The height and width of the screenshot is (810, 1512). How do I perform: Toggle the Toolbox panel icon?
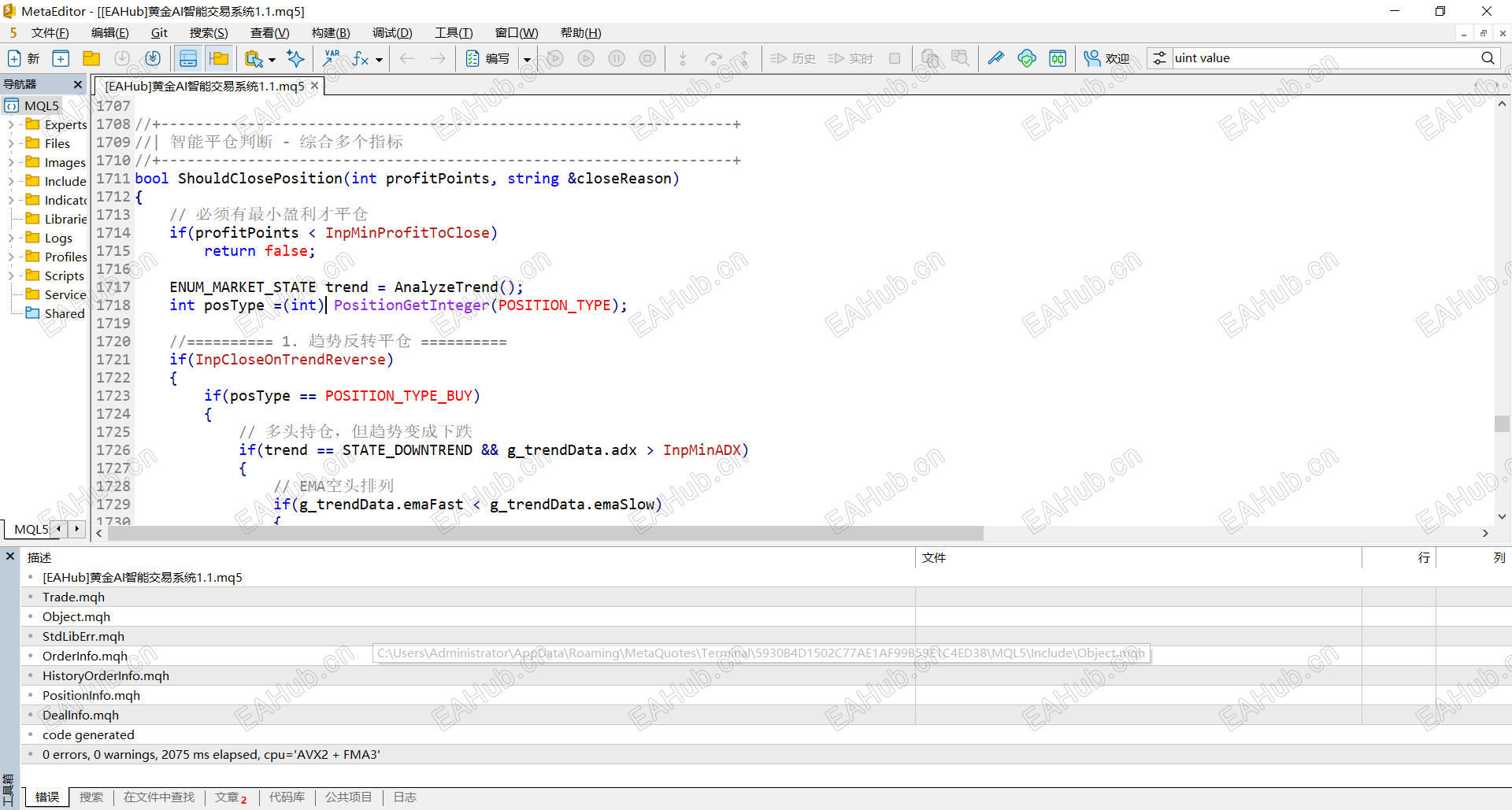click(188, 58)
